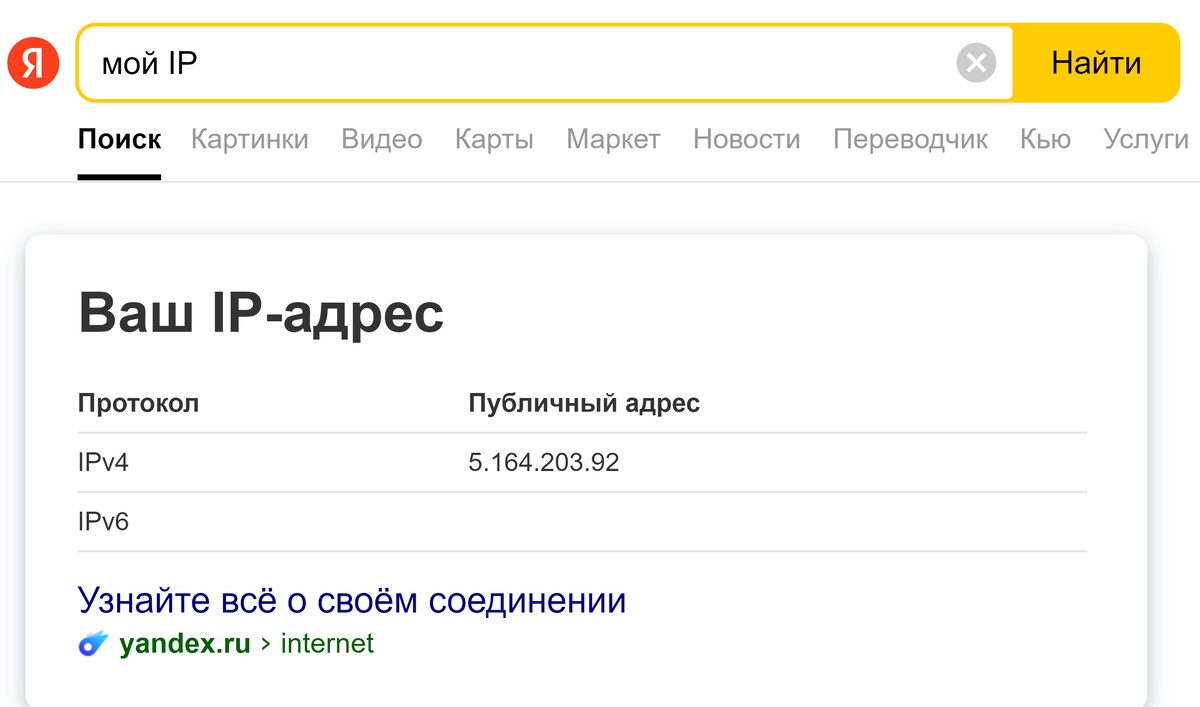
Task: Open the Маркет tab
Action: tap(613, 140)
